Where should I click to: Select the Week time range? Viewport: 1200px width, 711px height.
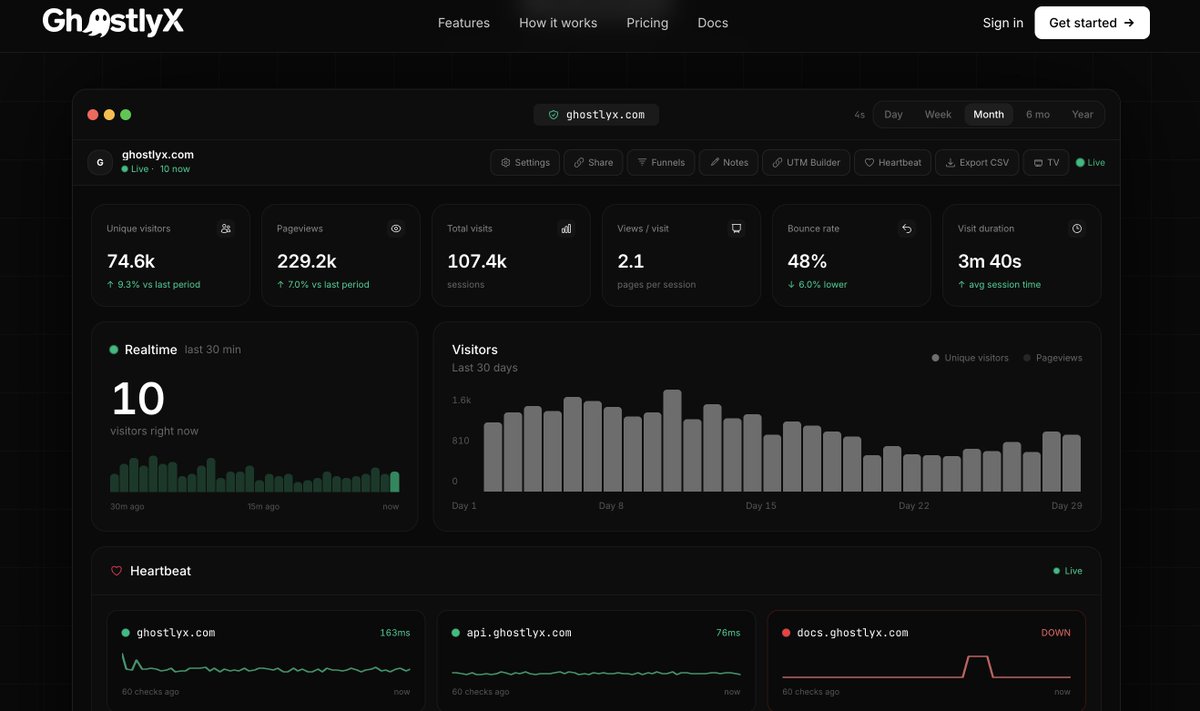coord(938,114)
